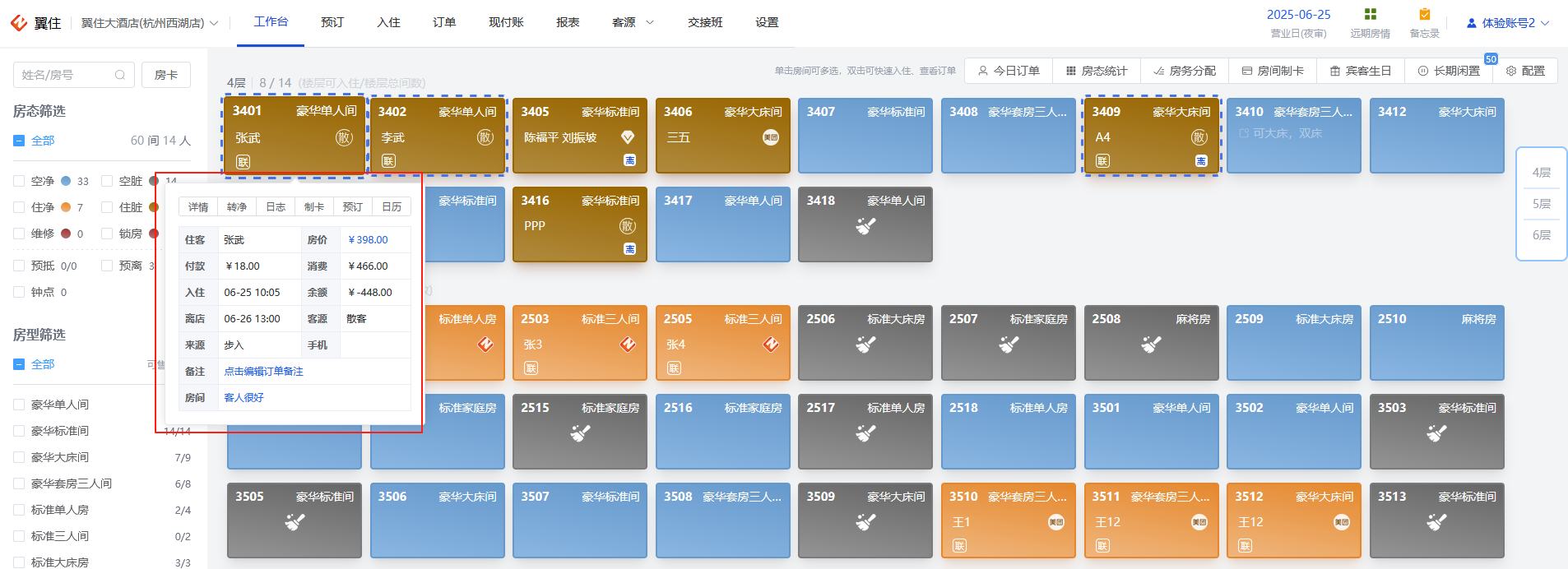Check the 豪华单人间 room type filter
The image size is (1568, 569).
pyautogui.click(x=19, y=405)
